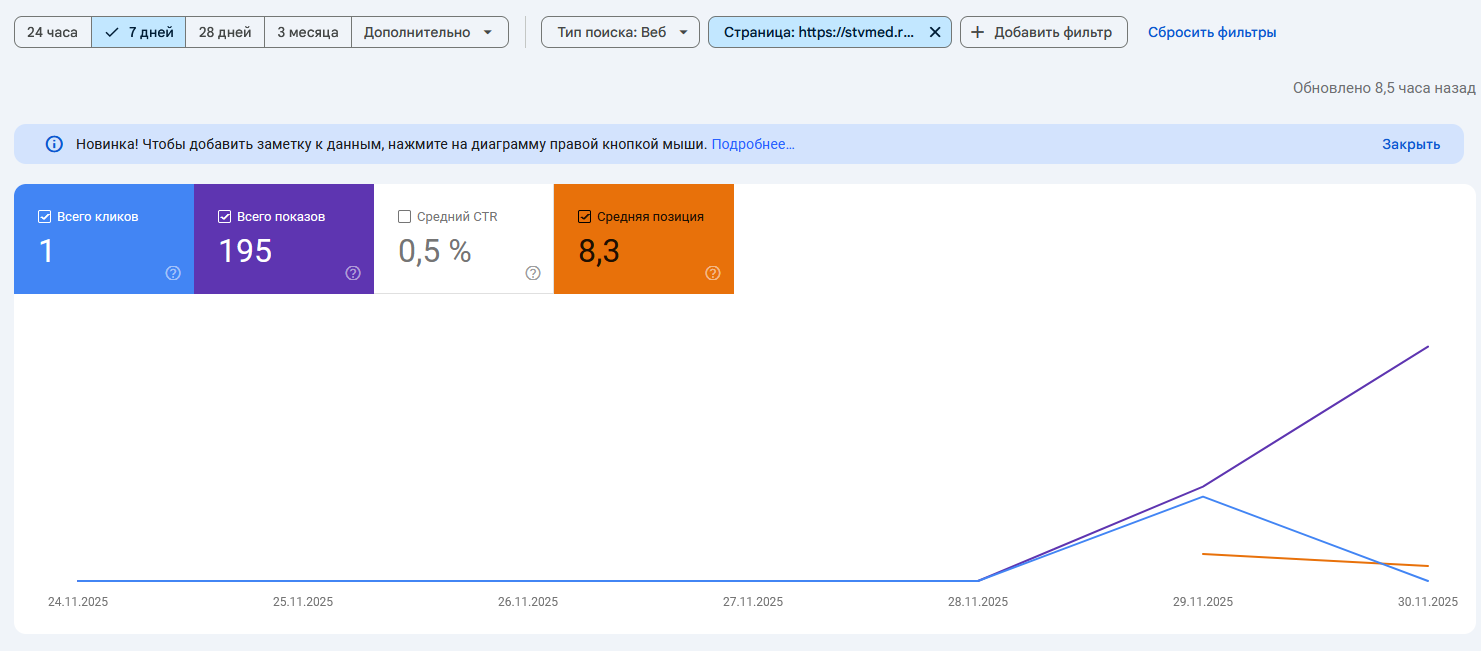Click help icon on Всего показов card
The image size is (1481, 651).
click(353, 273)
